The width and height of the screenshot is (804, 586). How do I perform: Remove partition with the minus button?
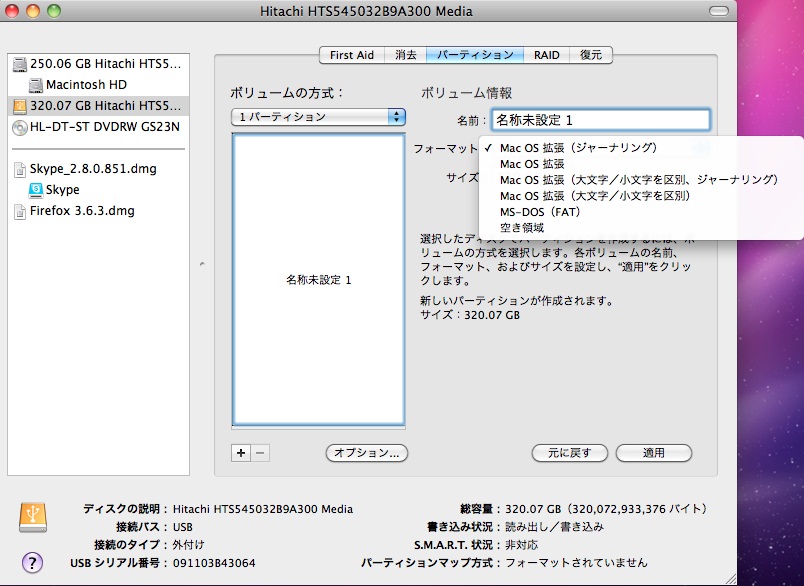(x=260, y=453)
